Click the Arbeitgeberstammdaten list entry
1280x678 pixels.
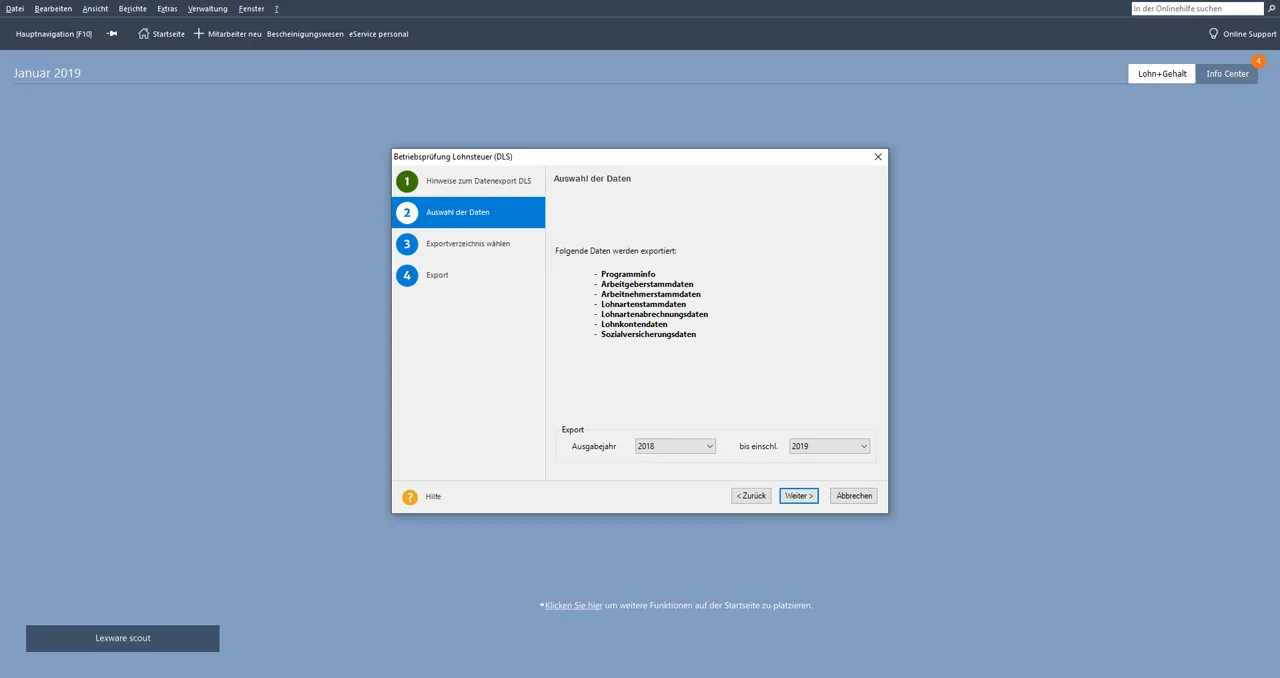click(647, 284)
